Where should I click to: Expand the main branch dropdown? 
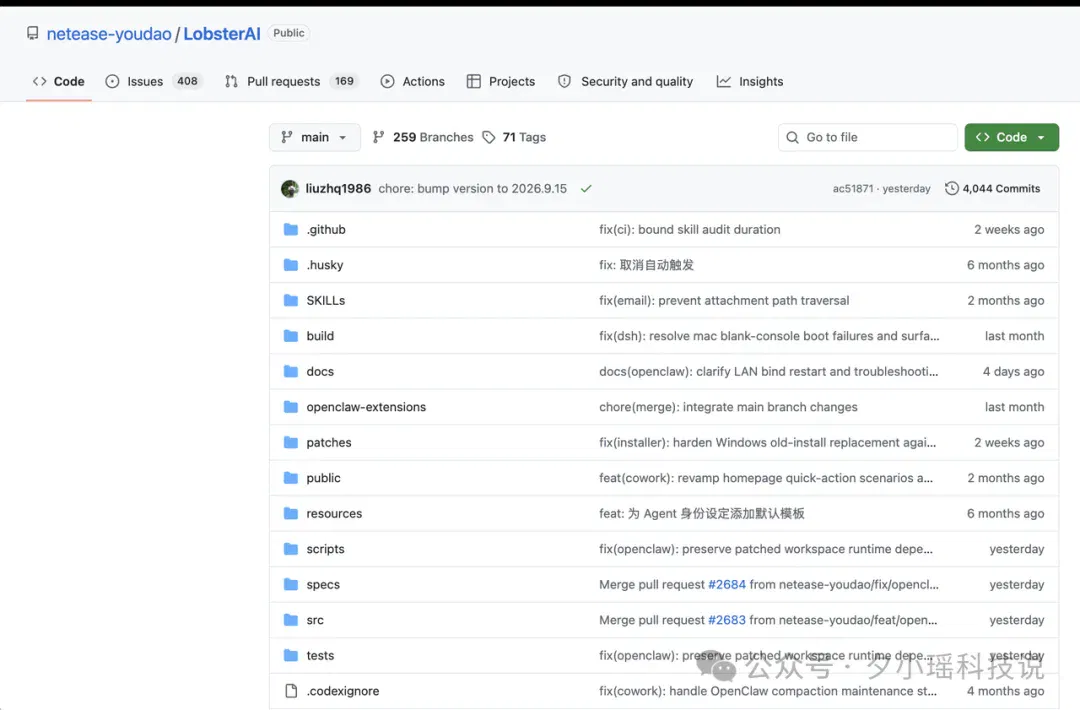(x=315, y=137)
